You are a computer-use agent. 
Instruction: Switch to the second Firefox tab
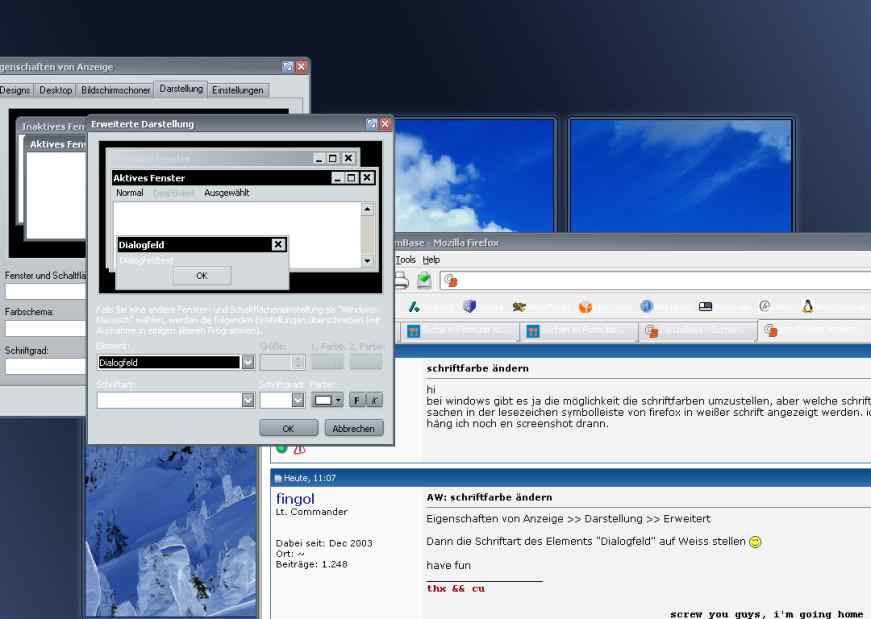(x=578, y=331)
